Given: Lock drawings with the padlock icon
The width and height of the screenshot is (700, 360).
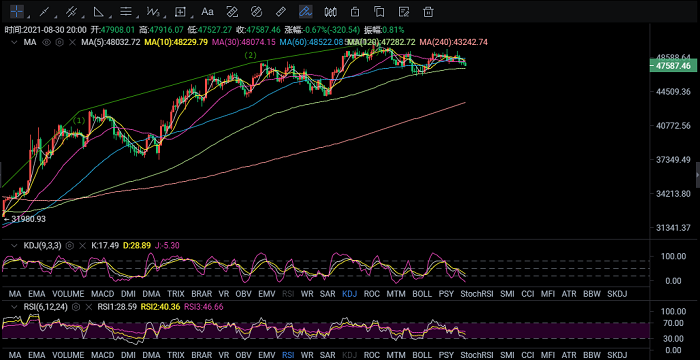Looking at the screenshot, I should tap(355, 12).
